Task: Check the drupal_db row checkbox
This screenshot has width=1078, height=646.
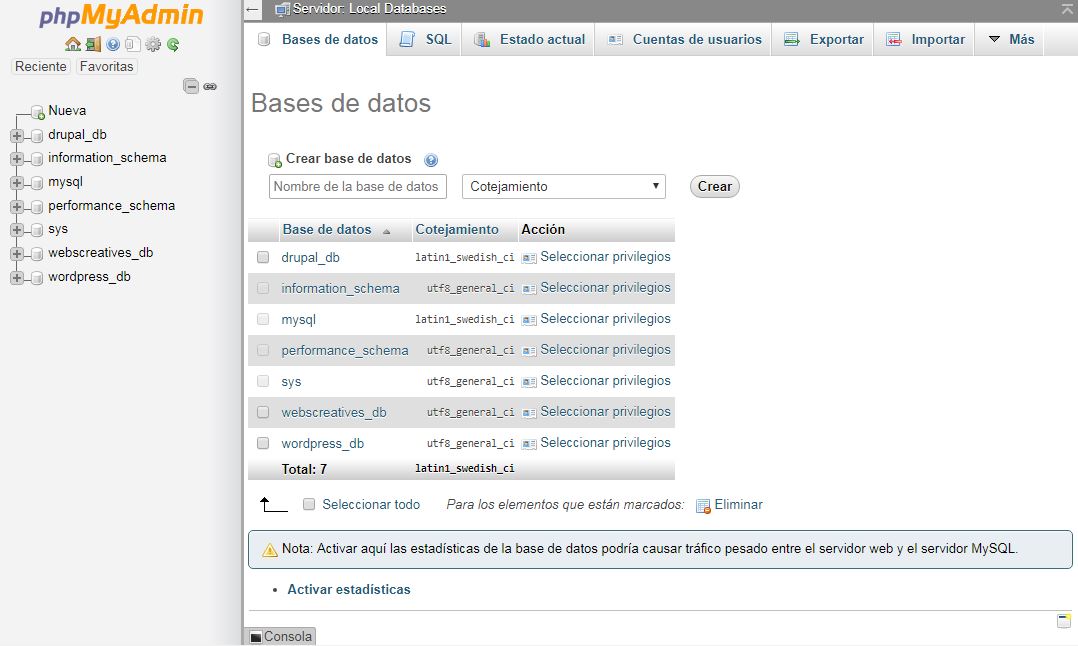Action: (x=263, y=257)
